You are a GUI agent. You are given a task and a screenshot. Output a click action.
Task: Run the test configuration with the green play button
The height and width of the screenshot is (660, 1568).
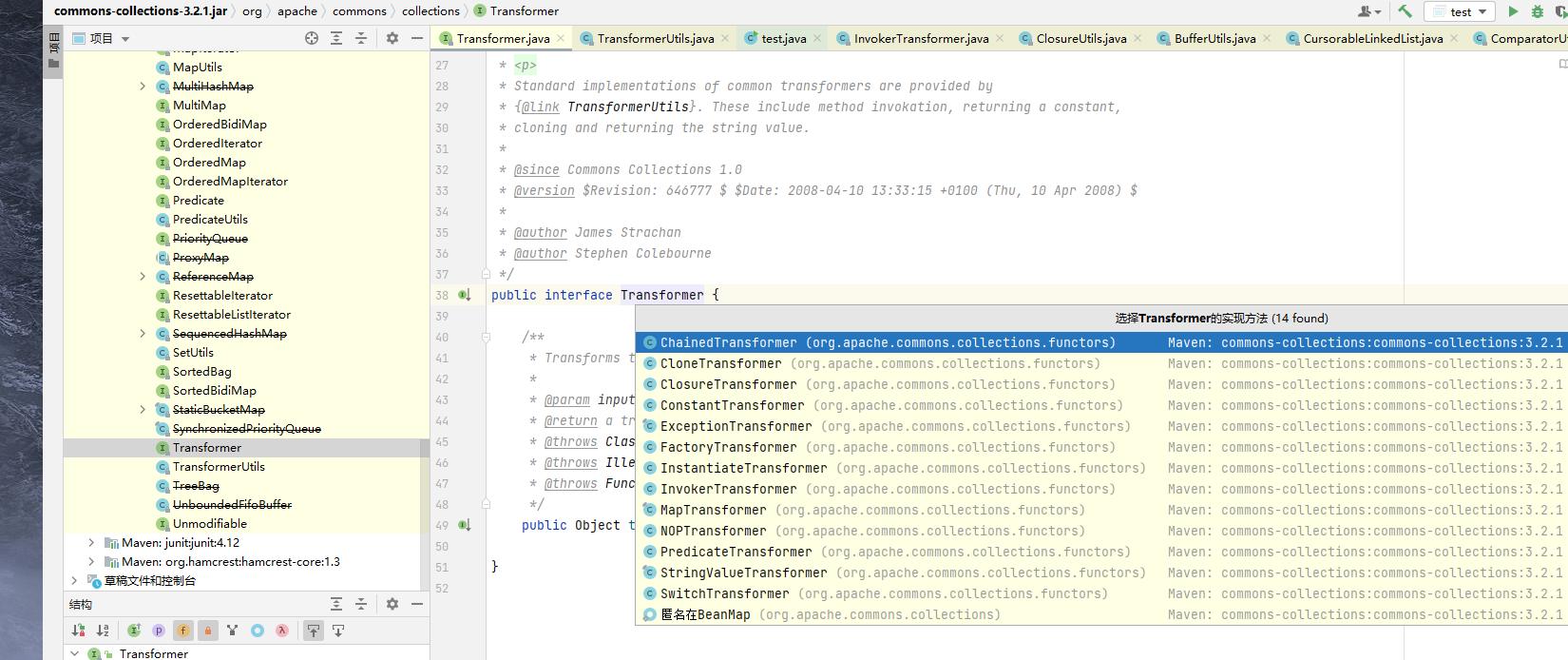tap(1513, 11)
